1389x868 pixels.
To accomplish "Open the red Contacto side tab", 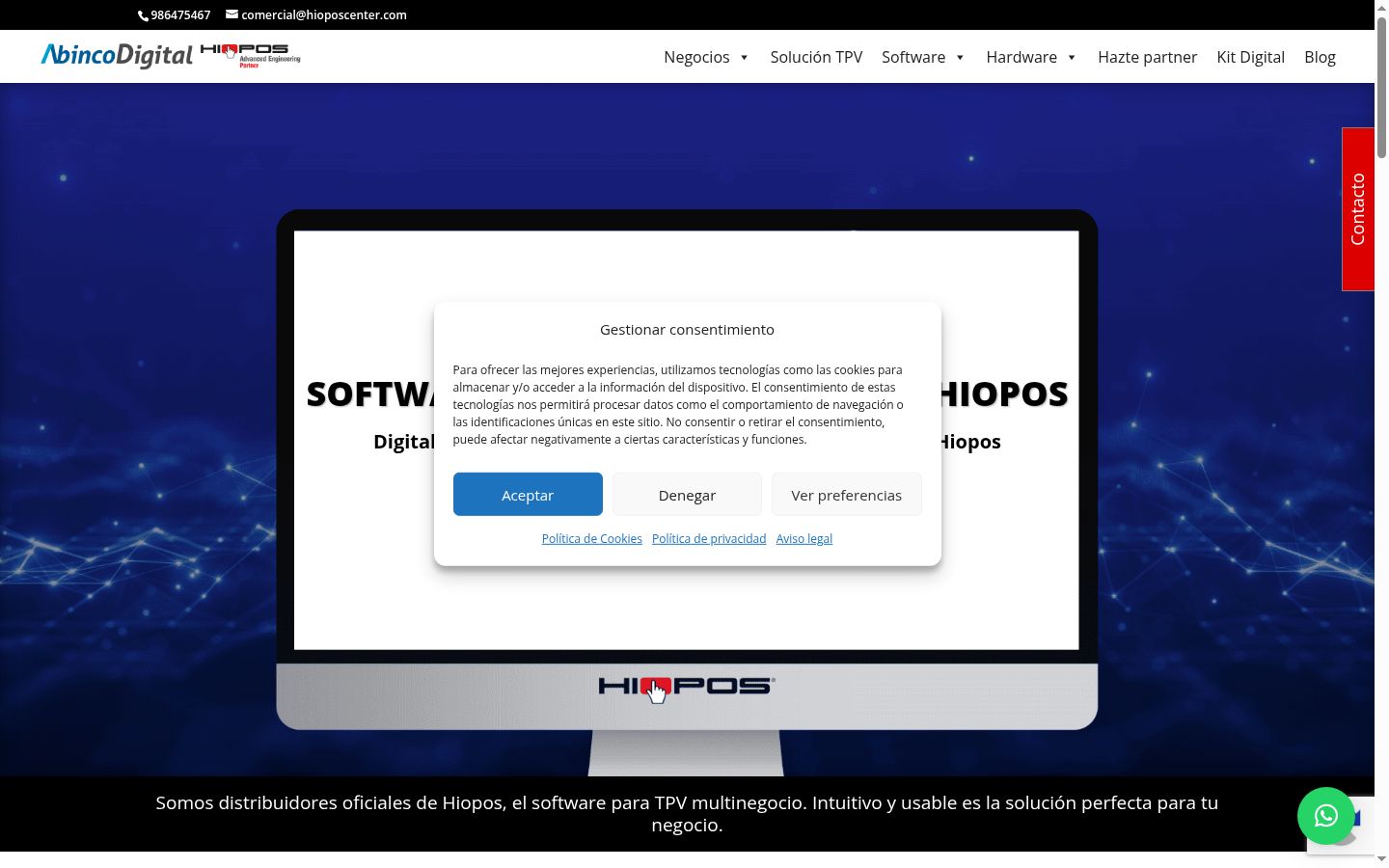I will 1358,209.
